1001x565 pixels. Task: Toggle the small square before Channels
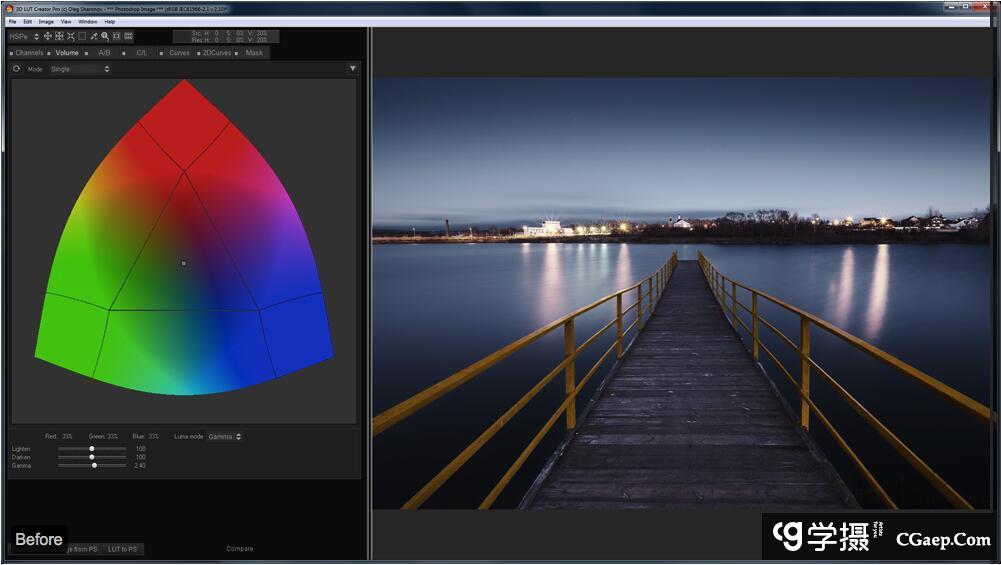(11, 53)
